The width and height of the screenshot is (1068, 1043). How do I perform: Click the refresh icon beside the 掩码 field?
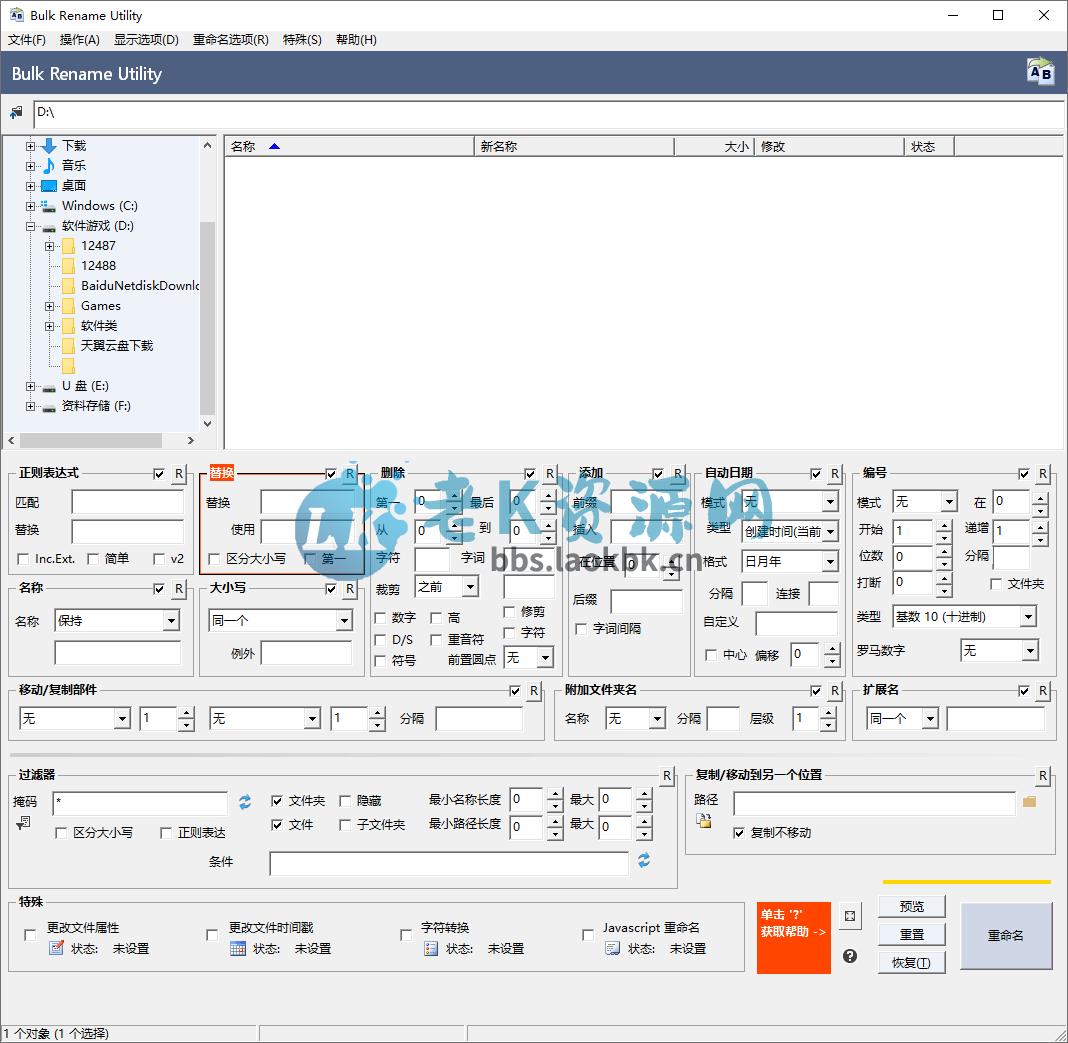click(245, 802)
